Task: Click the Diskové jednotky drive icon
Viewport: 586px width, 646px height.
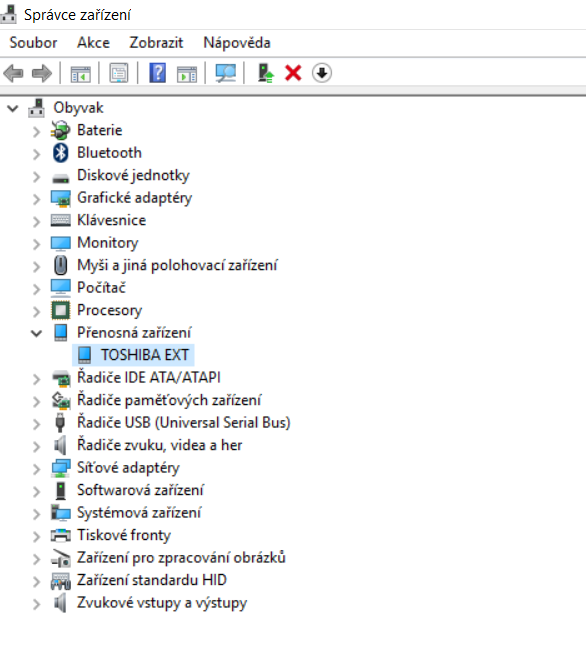Action: coord(61,178)
